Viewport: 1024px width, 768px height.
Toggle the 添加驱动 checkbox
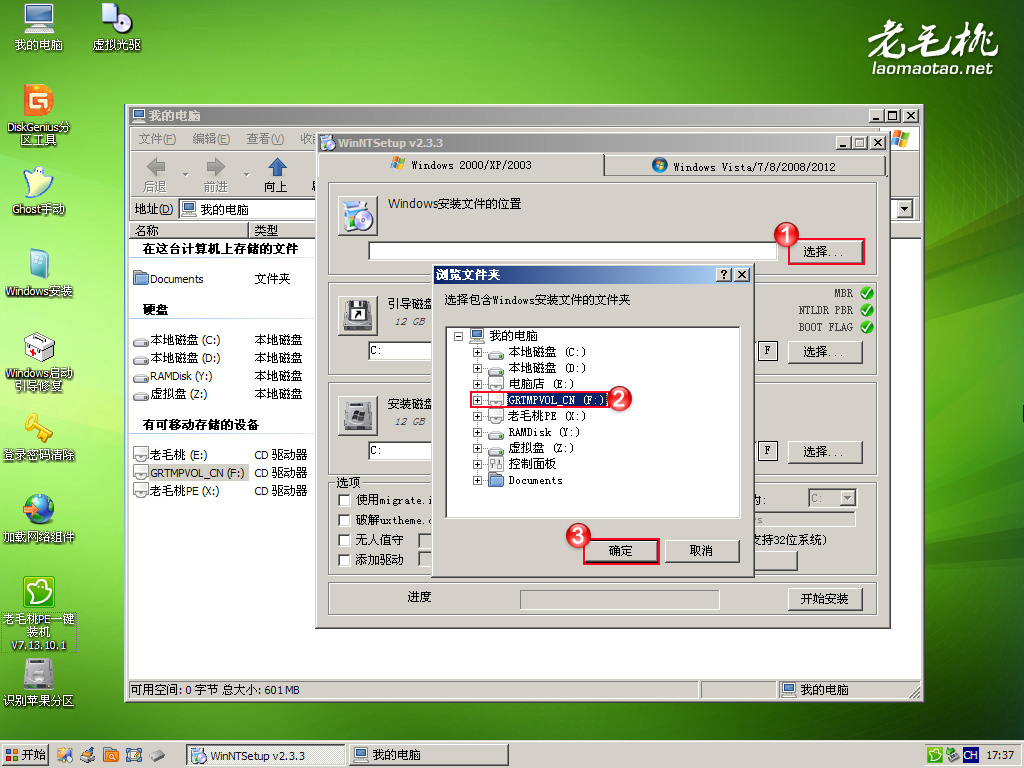(x=344, y=560)
